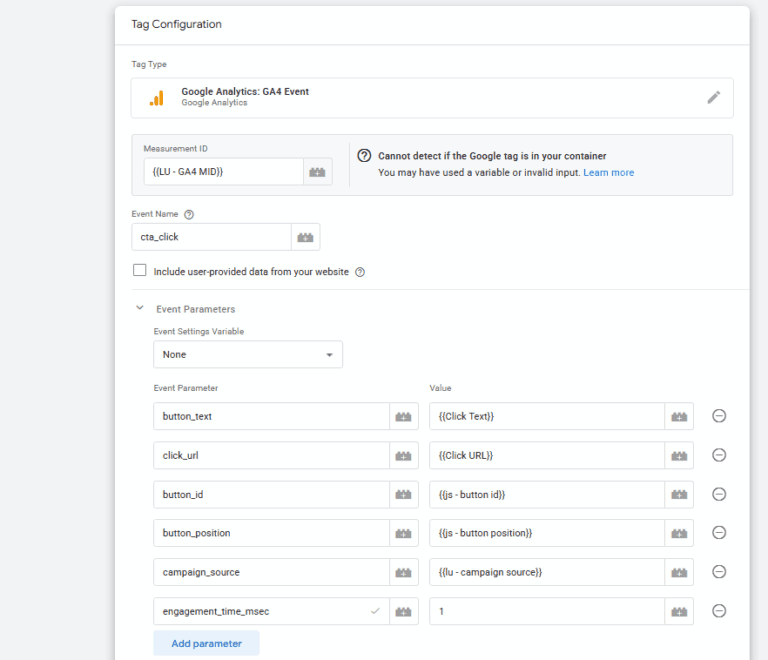Viewport: 768px width, 660px height.
Task: Collapse the Event Parameters section
Action: (x=140, y=309)
